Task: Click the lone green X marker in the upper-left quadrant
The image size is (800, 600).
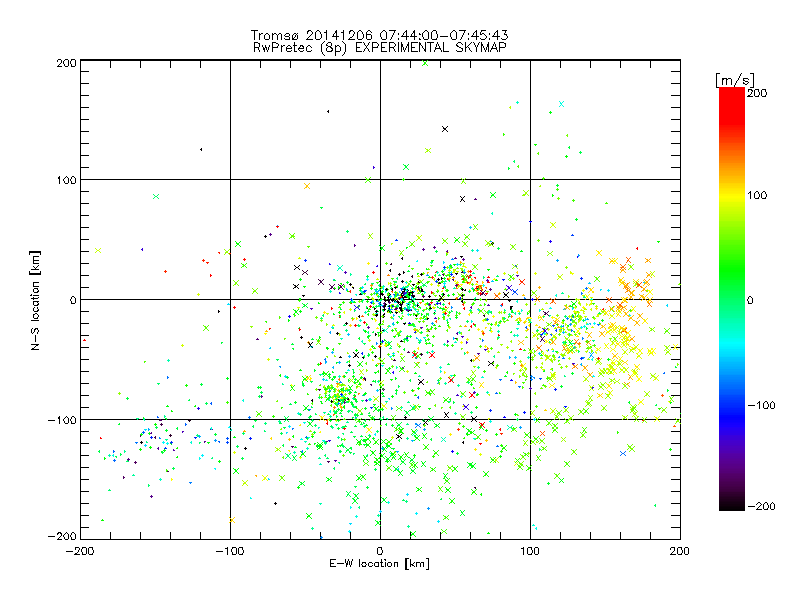Action: coord(156,196)
